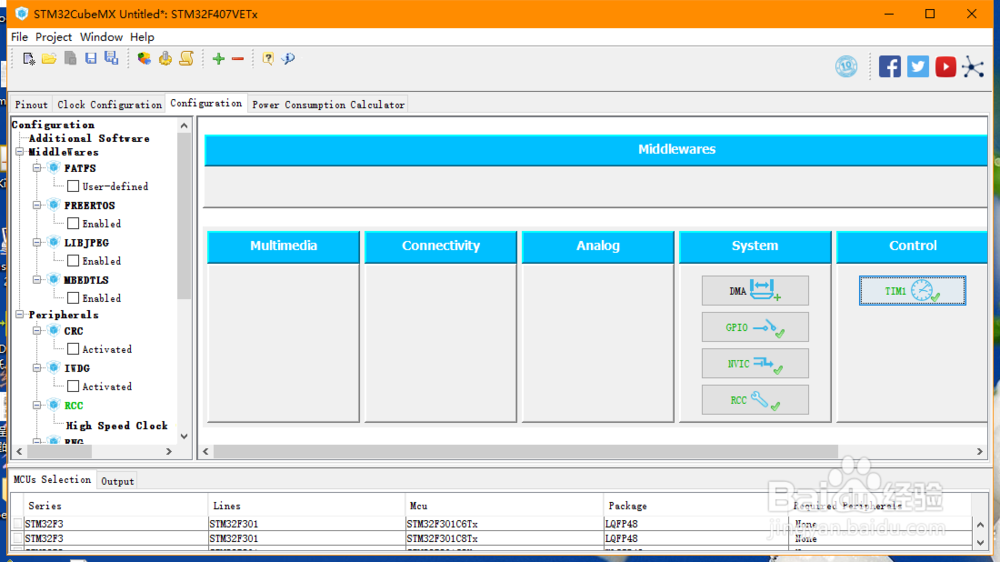The width and height of the screenshot is (1000, 562).
Task: Enable LIBJPEG checkbox
Action: click(x=73, y=261)
